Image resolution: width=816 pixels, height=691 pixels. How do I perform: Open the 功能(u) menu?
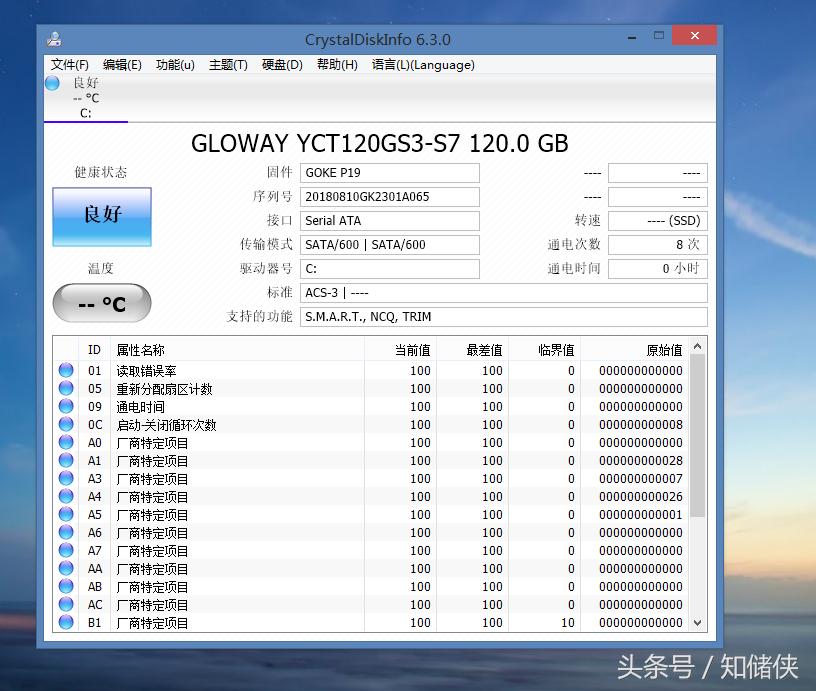click(x=174, y=65)
